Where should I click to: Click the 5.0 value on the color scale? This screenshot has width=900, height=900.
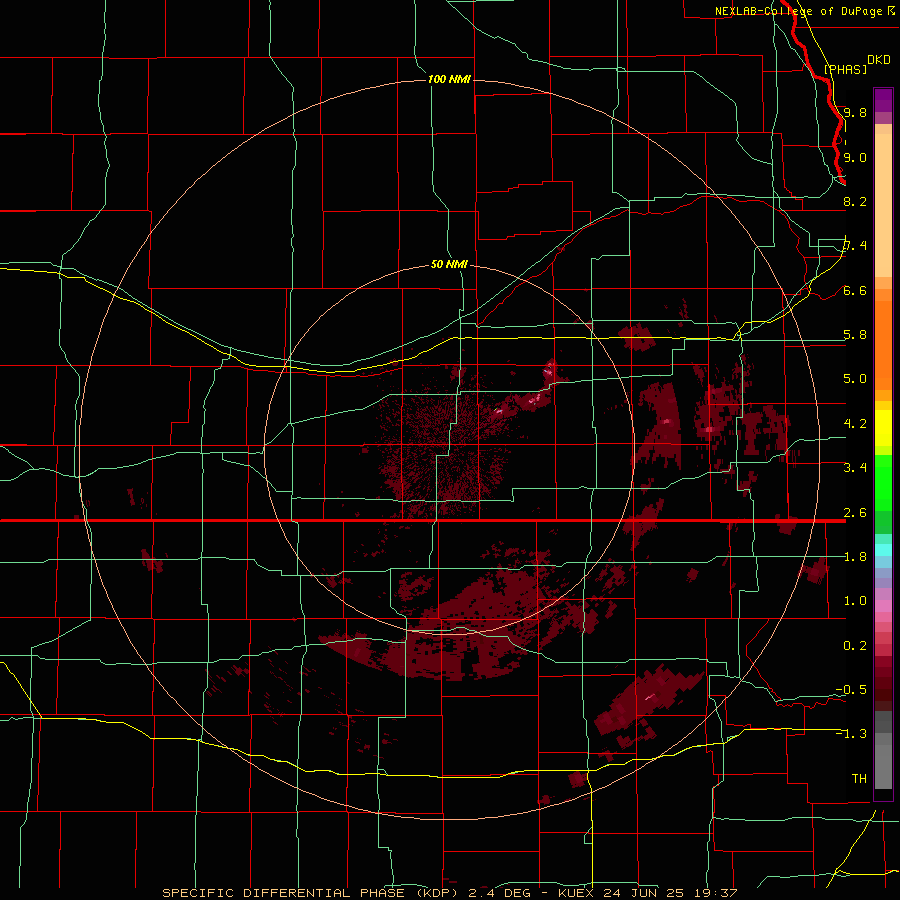(x=855, y=379)
